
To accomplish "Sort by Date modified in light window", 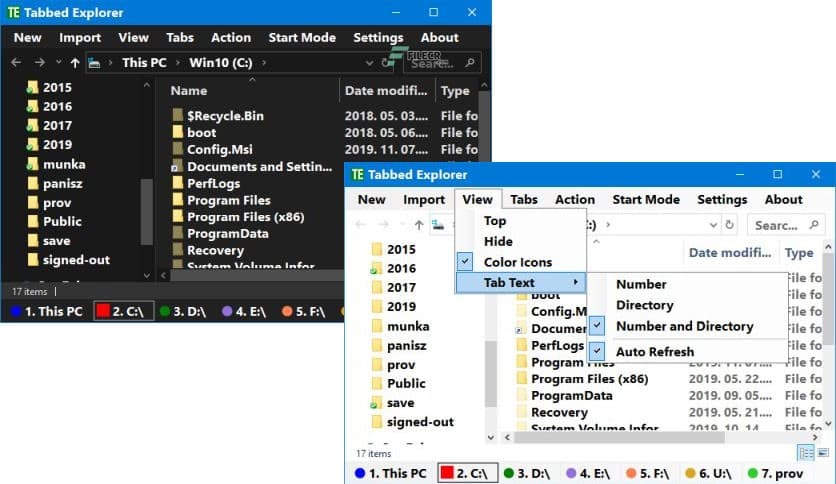I will pyautogui.click(x=729, y=253).
